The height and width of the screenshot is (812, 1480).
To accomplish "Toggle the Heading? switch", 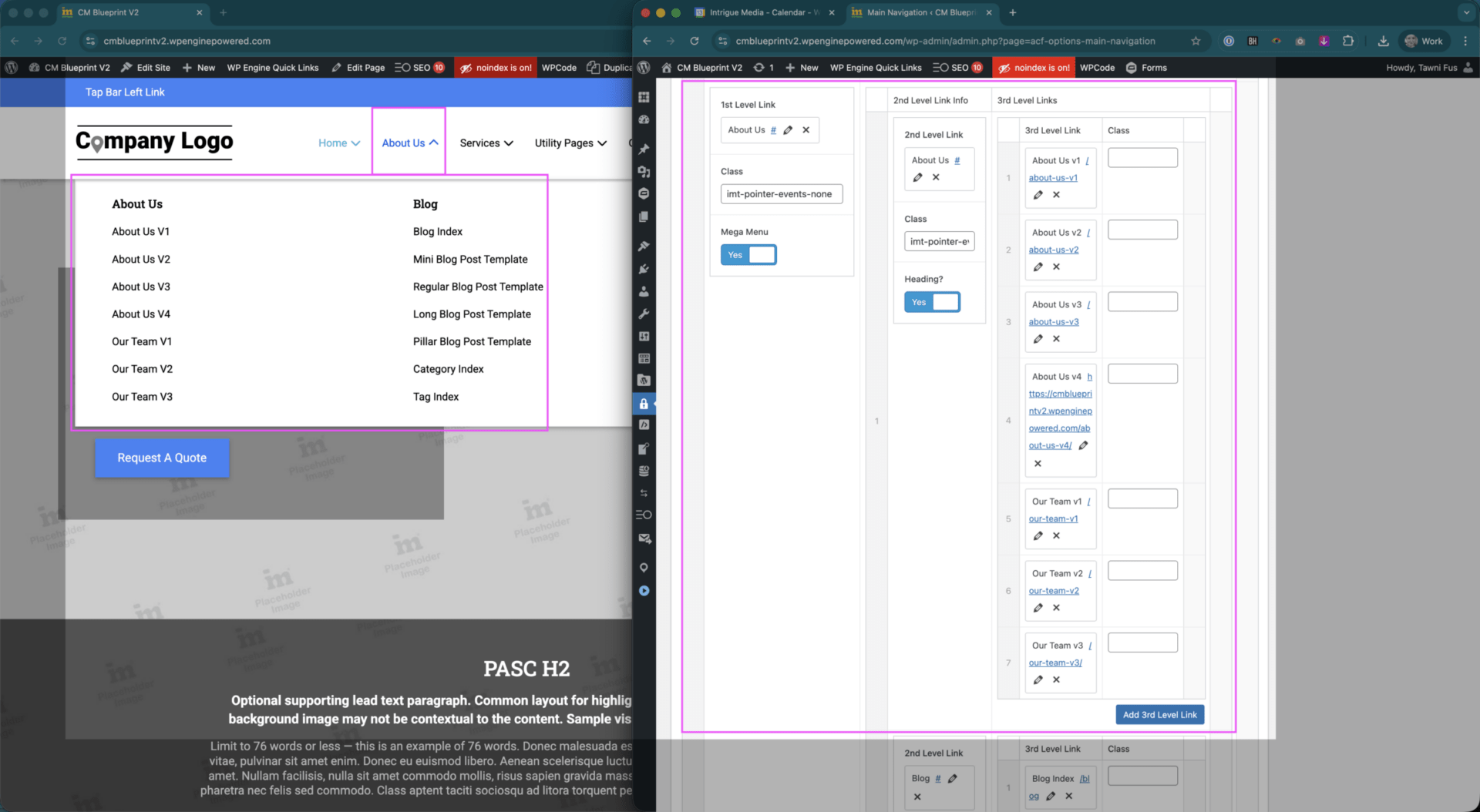I will 931,302.
